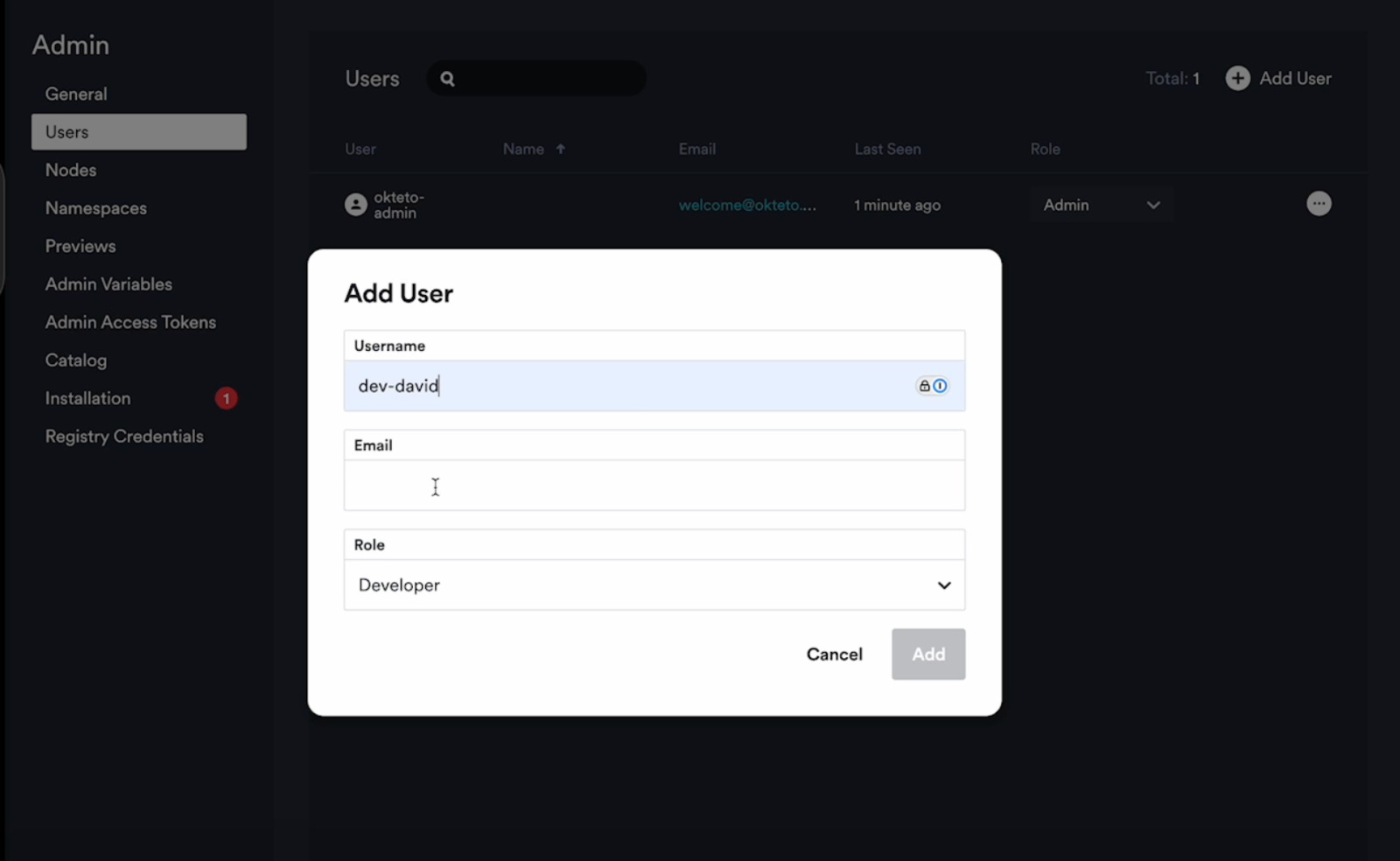Click the okteto-admin user avatar icon
Viewport: 1400px width, 861px height.
[354, 204]
